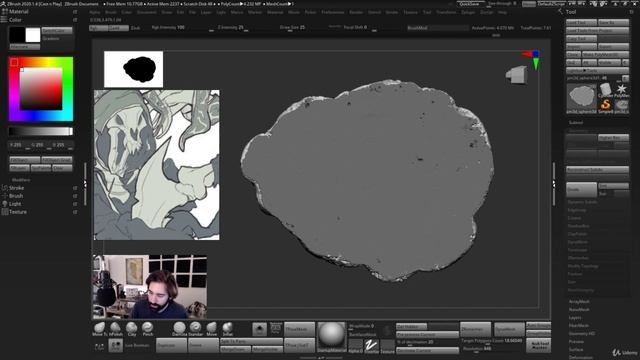Select the SimpleBrush tool icon

click(606, 105)
